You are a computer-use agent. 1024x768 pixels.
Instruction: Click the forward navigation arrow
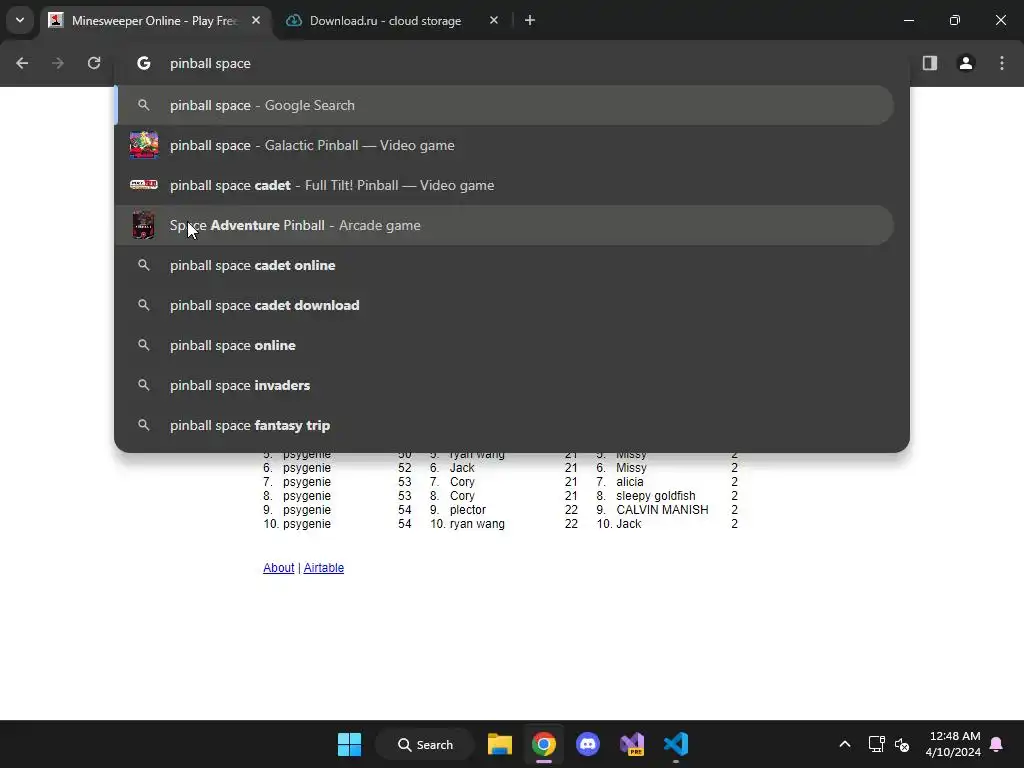[x=58, y=63]
